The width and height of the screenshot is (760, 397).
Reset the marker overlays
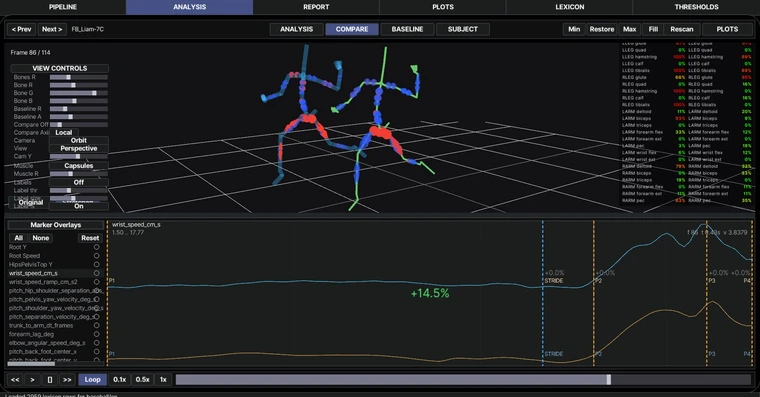click(x=90, y=238)
